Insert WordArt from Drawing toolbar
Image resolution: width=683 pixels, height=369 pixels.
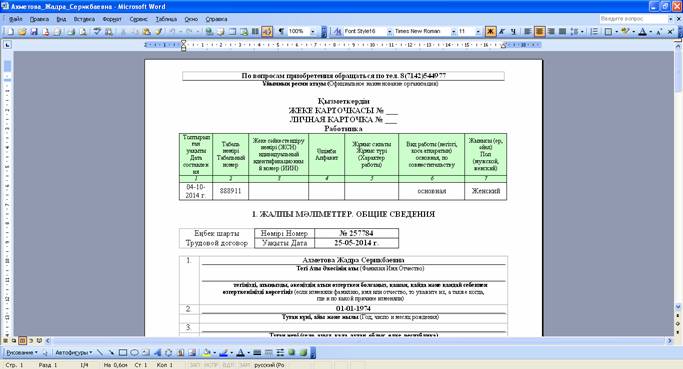point(157,352)
